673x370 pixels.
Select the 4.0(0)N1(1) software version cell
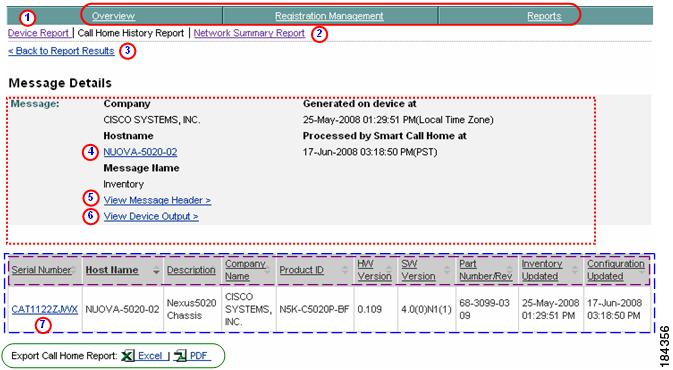(426, 309)
